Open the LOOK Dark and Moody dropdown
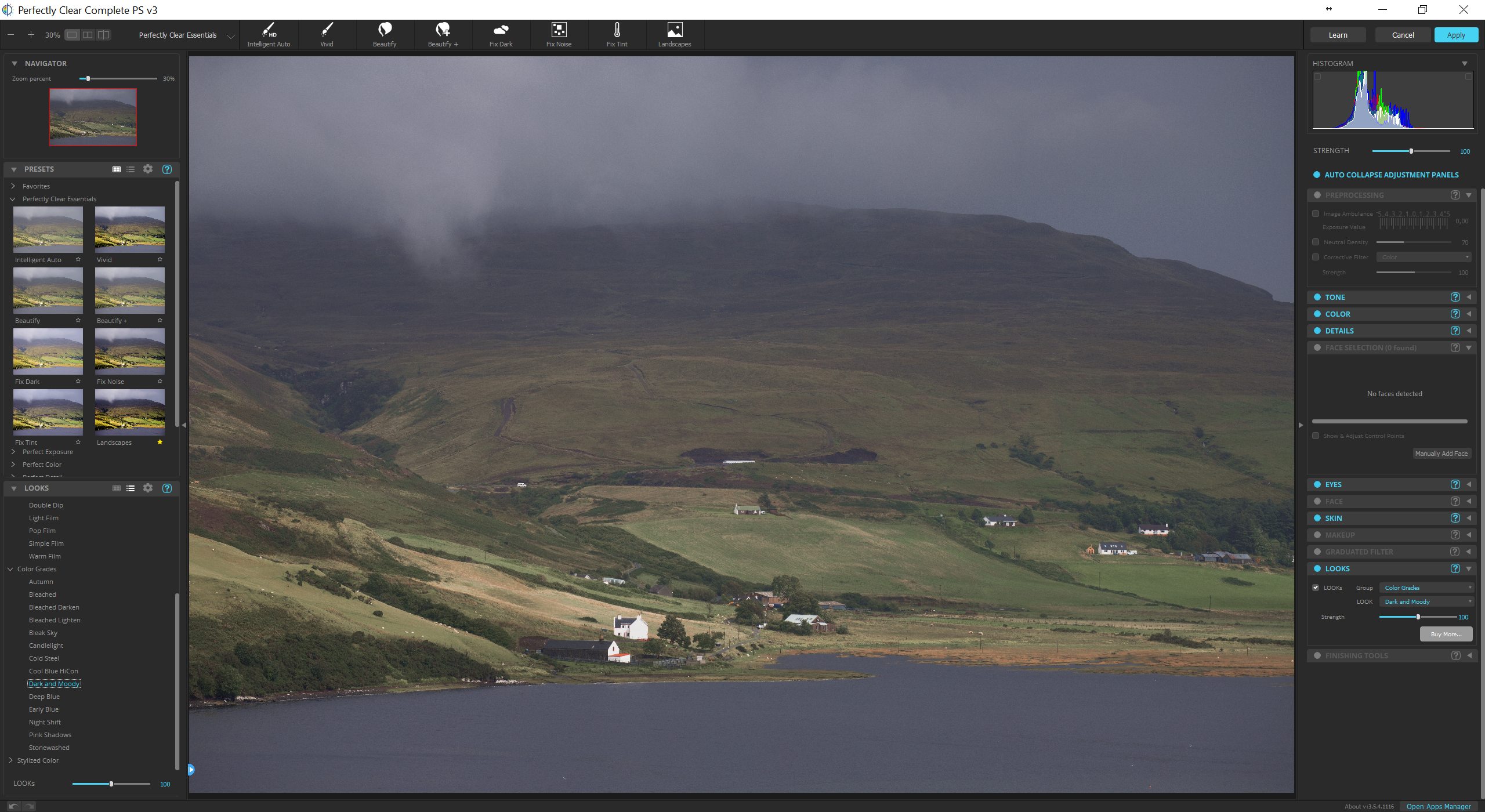Image resolution: width=1485 pixels, height=812 pixels. point(1426,601)
